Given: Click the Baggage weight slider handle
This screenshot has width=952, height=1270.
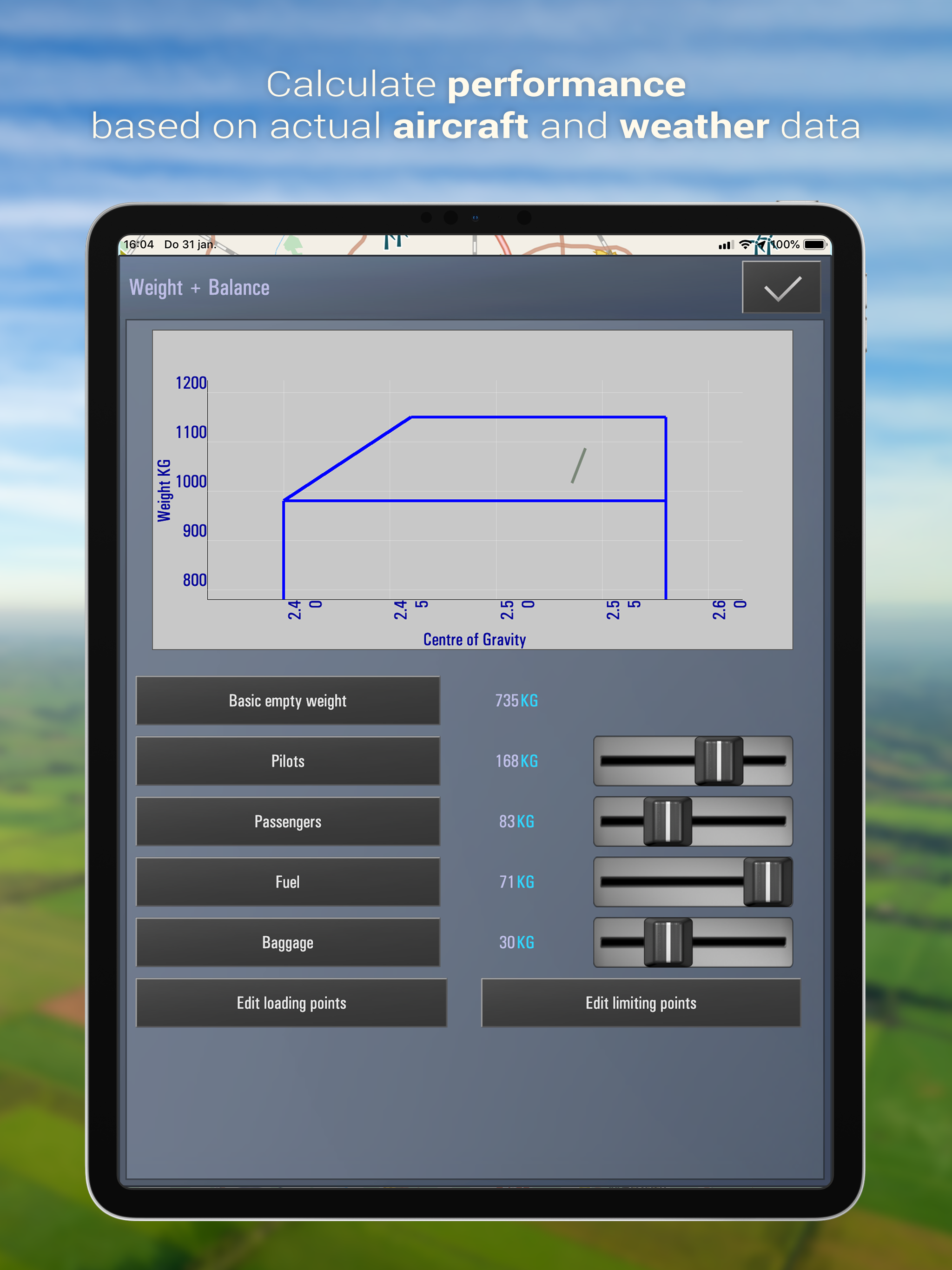Looking at the screenshot, I should (x=668, y=942).
